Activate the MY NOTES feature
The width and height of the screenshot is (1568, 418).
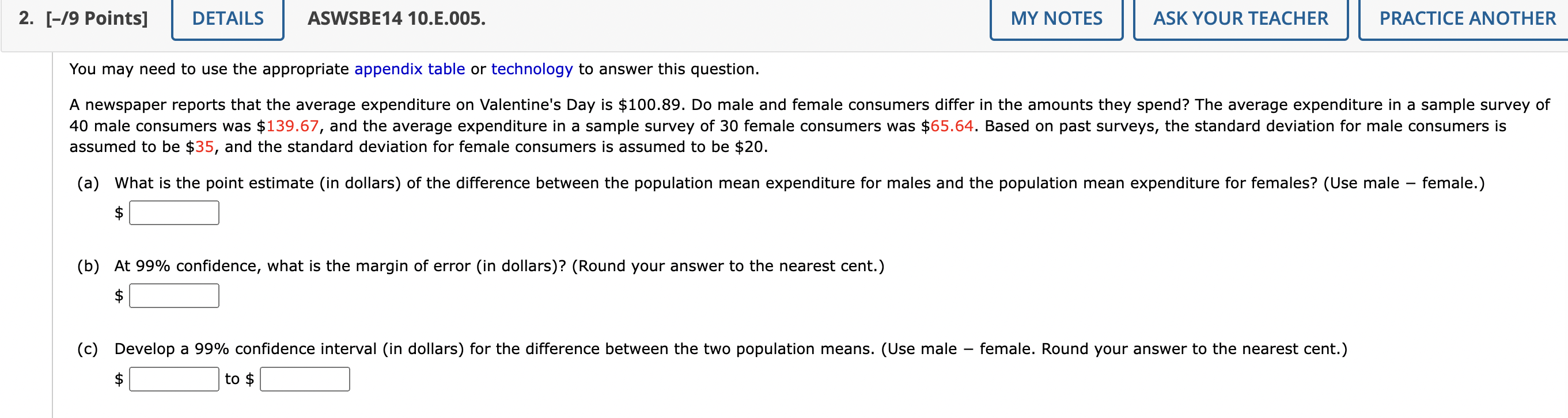pos(1056,18)
